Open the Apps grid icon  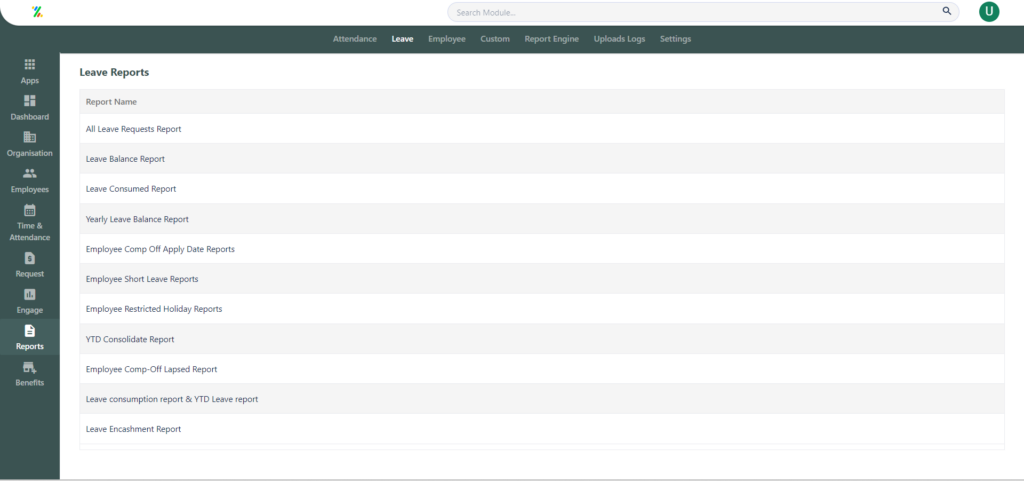click(x=29, y=65)
